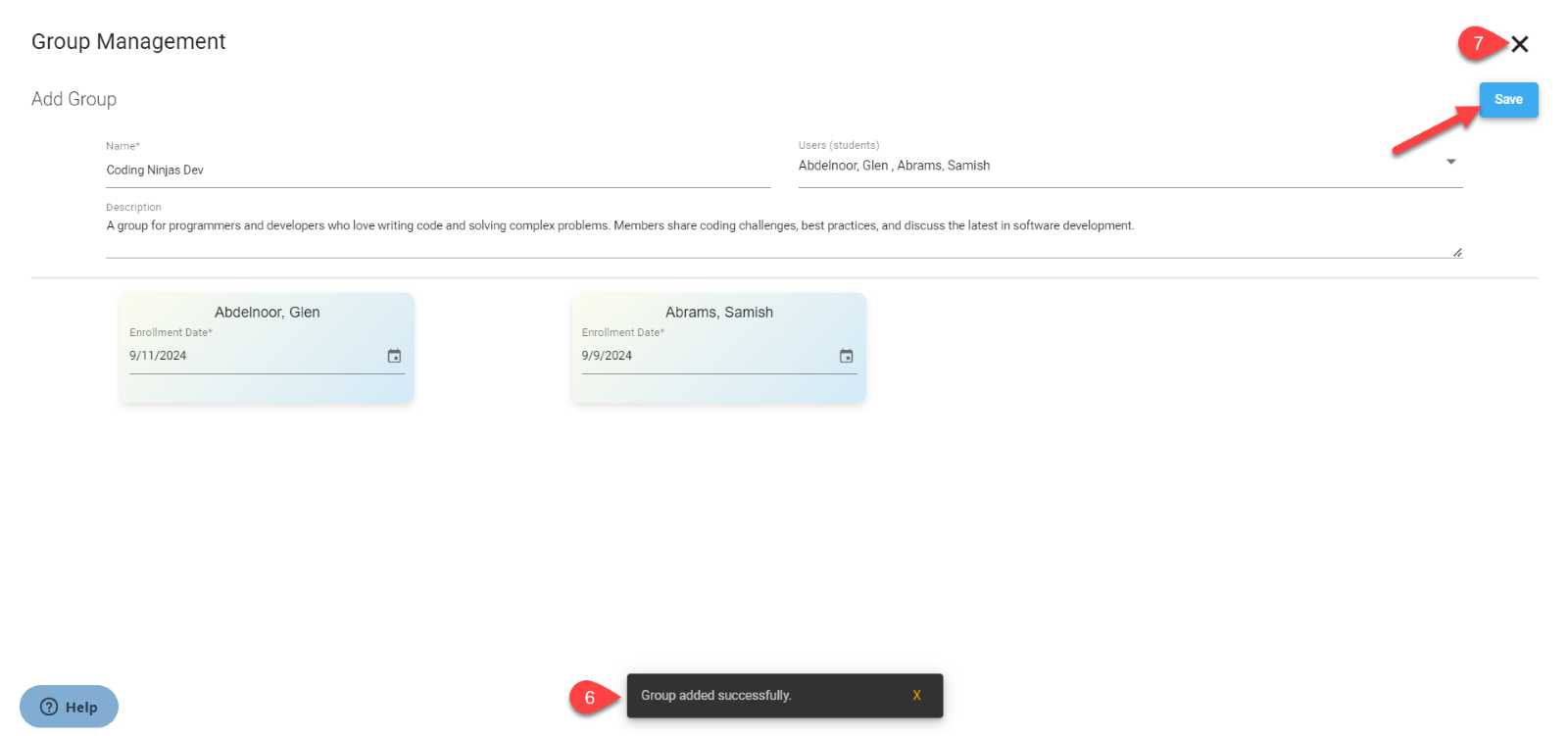
Task: Click the description resize handle
Action: pyautogui.click(x=1456, y=253)
